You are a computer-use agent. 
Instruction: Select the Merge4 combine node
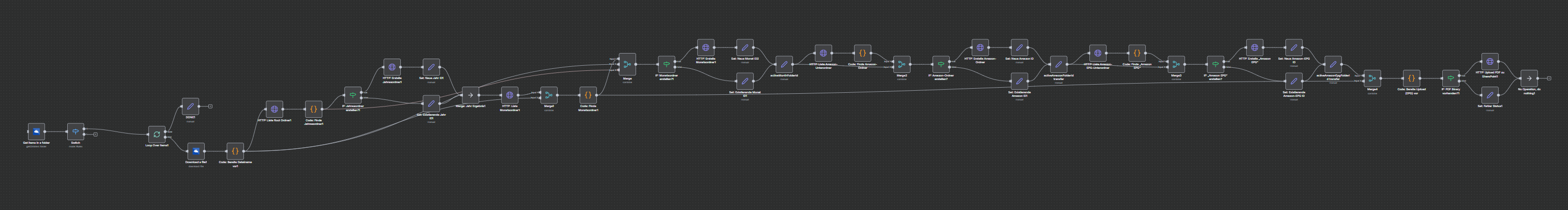[x=1372, y=78]
